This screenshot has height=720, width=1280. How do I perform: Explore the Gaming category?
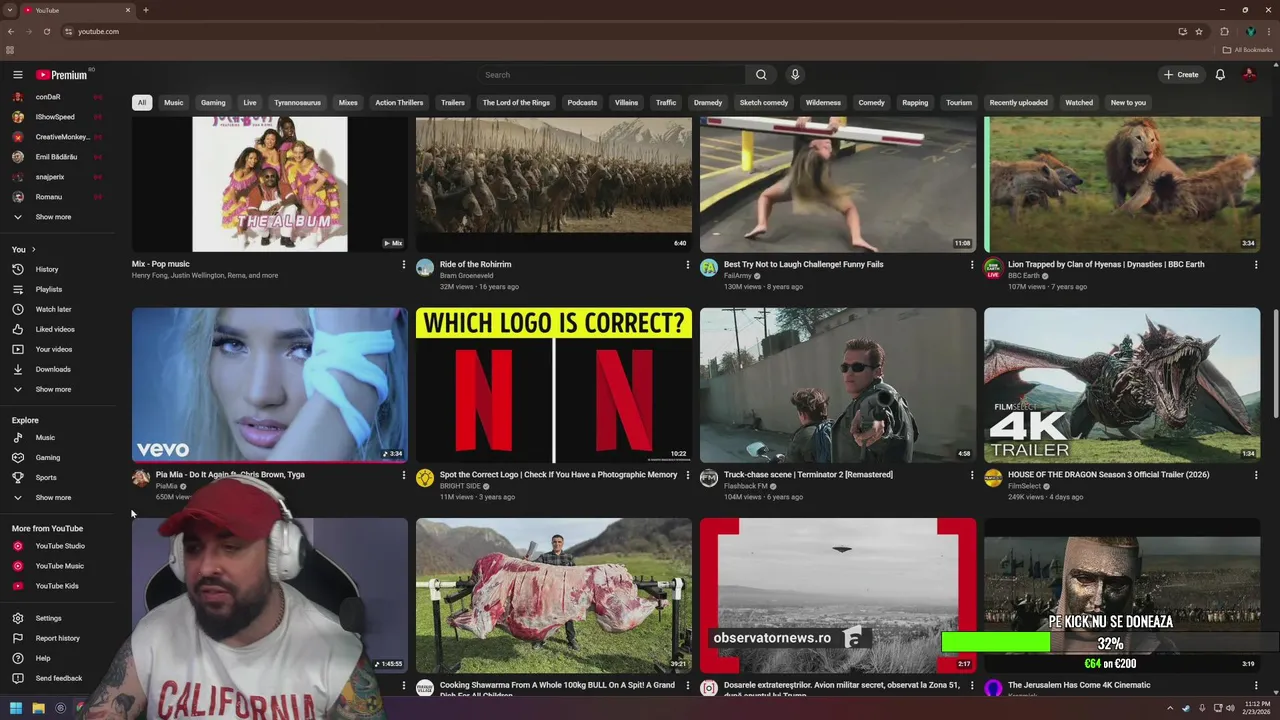coord(48,458)
